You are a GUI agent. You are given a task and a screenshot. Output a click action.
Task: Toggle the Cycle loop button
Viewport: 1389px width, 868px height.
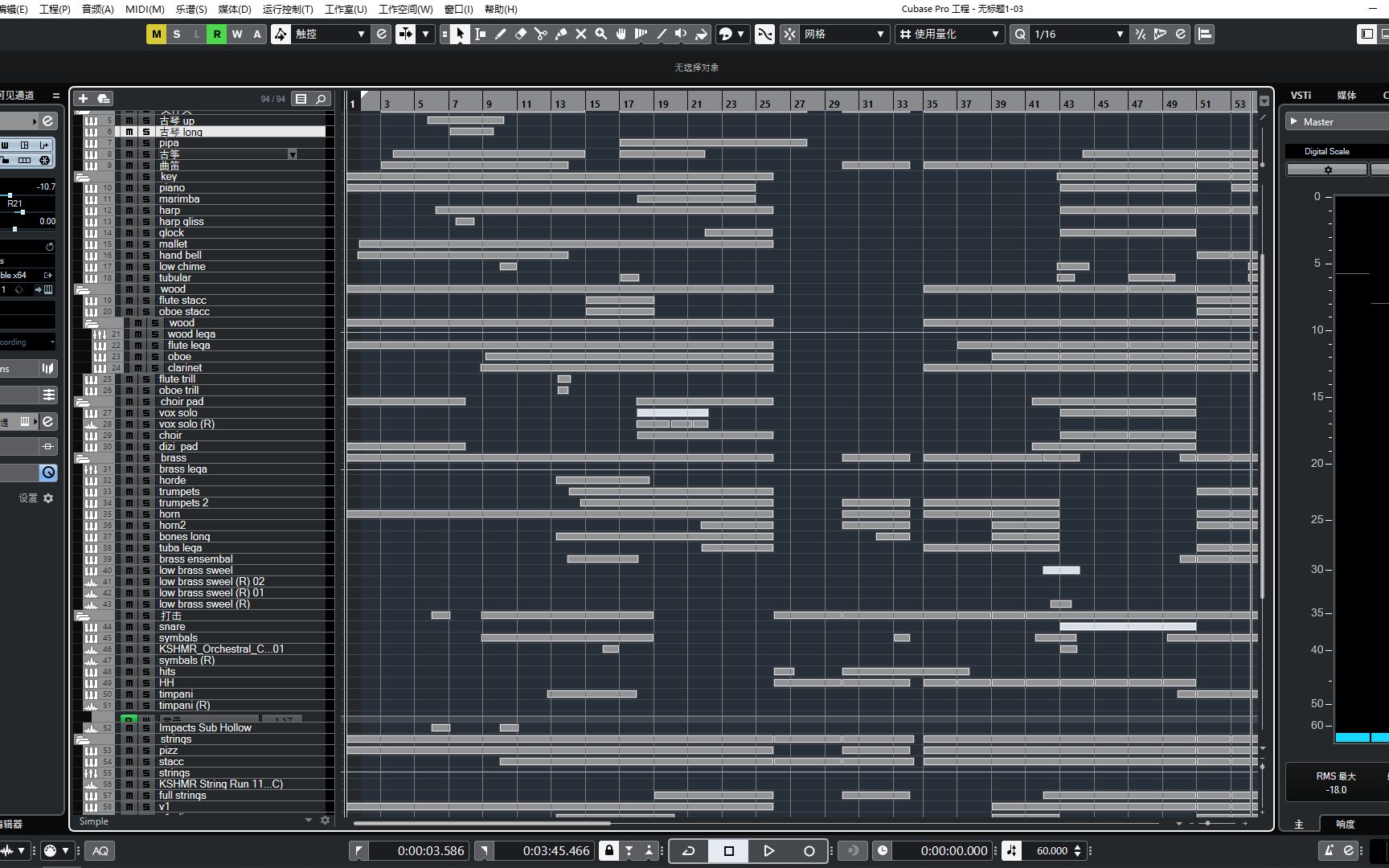[689, 850]
